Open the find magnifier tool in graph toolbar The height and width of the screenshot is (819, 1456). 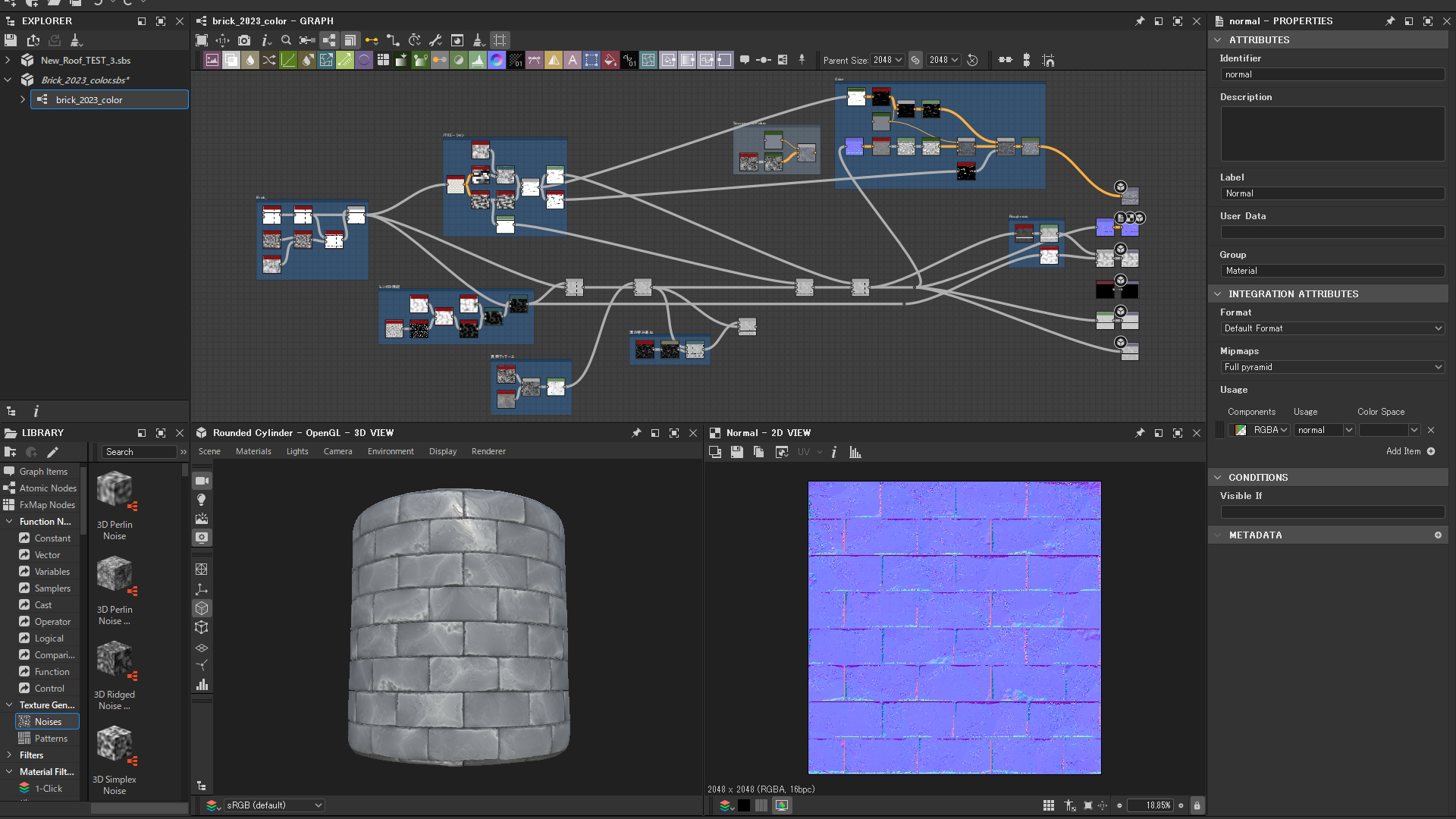coord(286,40)
